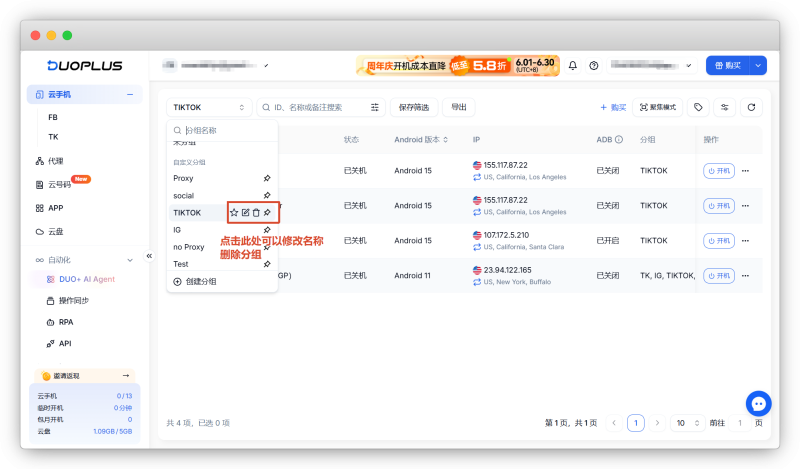
Task: Open the column settings sliders icon
Action: pyautogui.click(x=724, y=107)
